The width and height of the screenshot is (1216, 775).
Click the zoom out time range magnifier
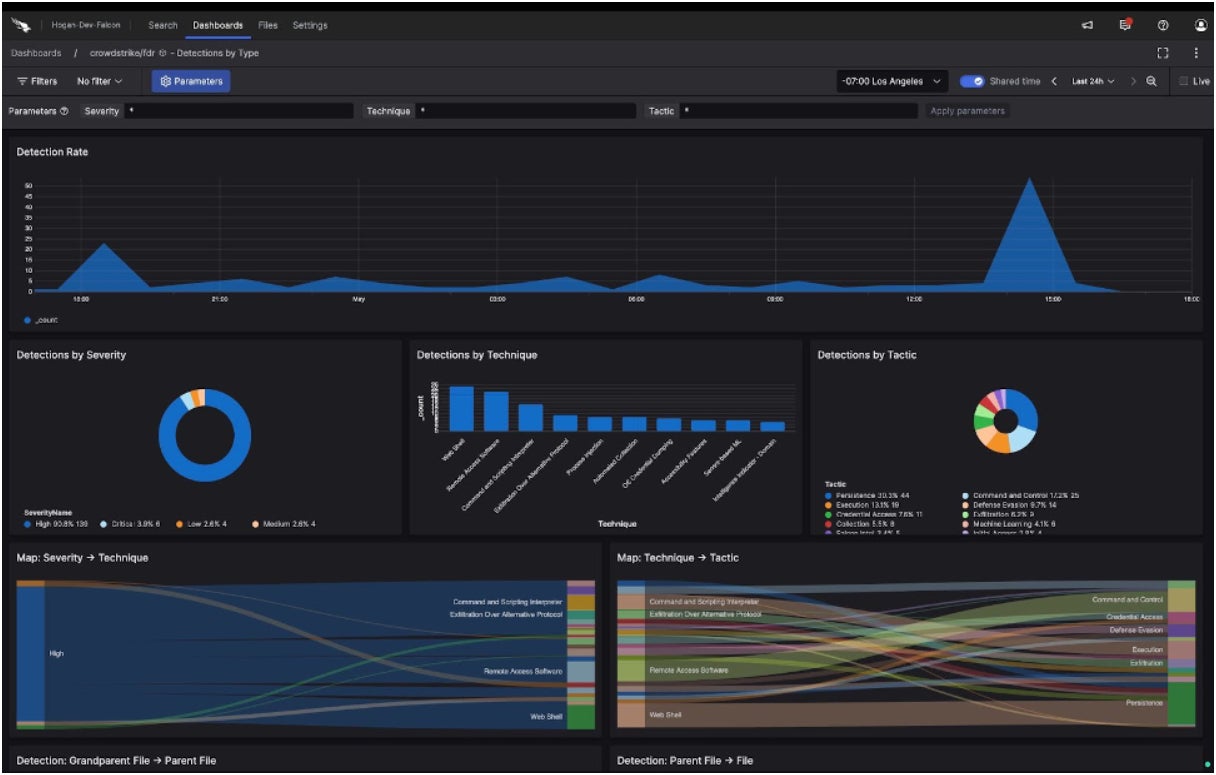pyautogui.click(x=1152, y=81)
